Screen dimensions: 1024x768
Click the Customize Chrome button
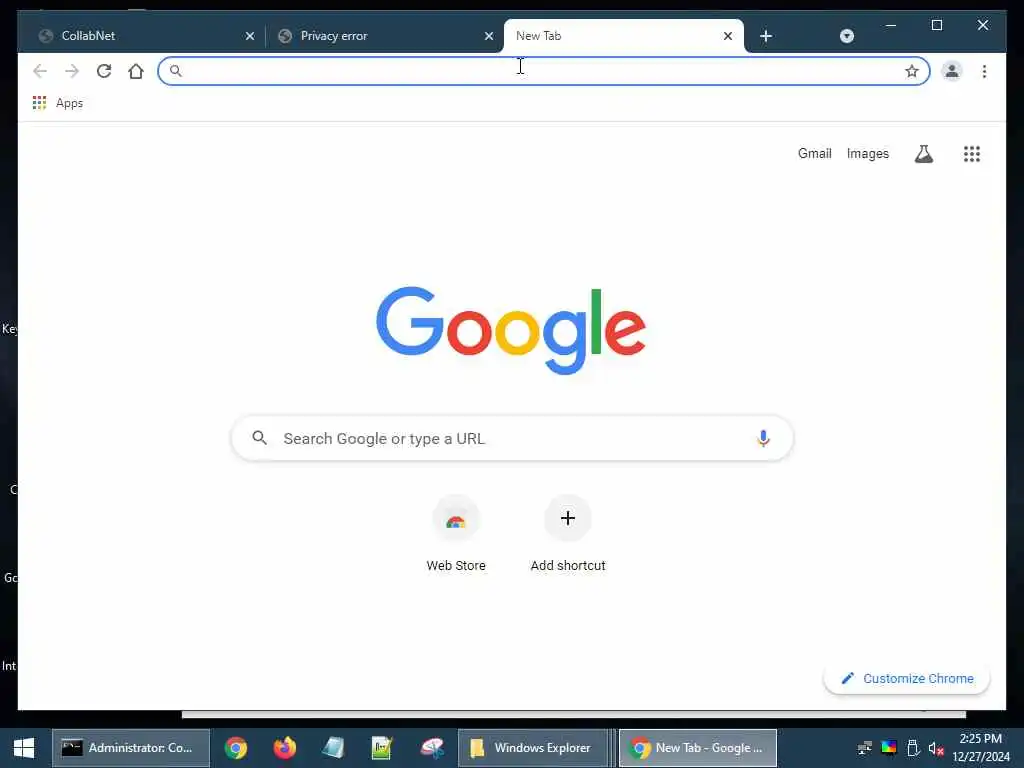coord(906,679)
